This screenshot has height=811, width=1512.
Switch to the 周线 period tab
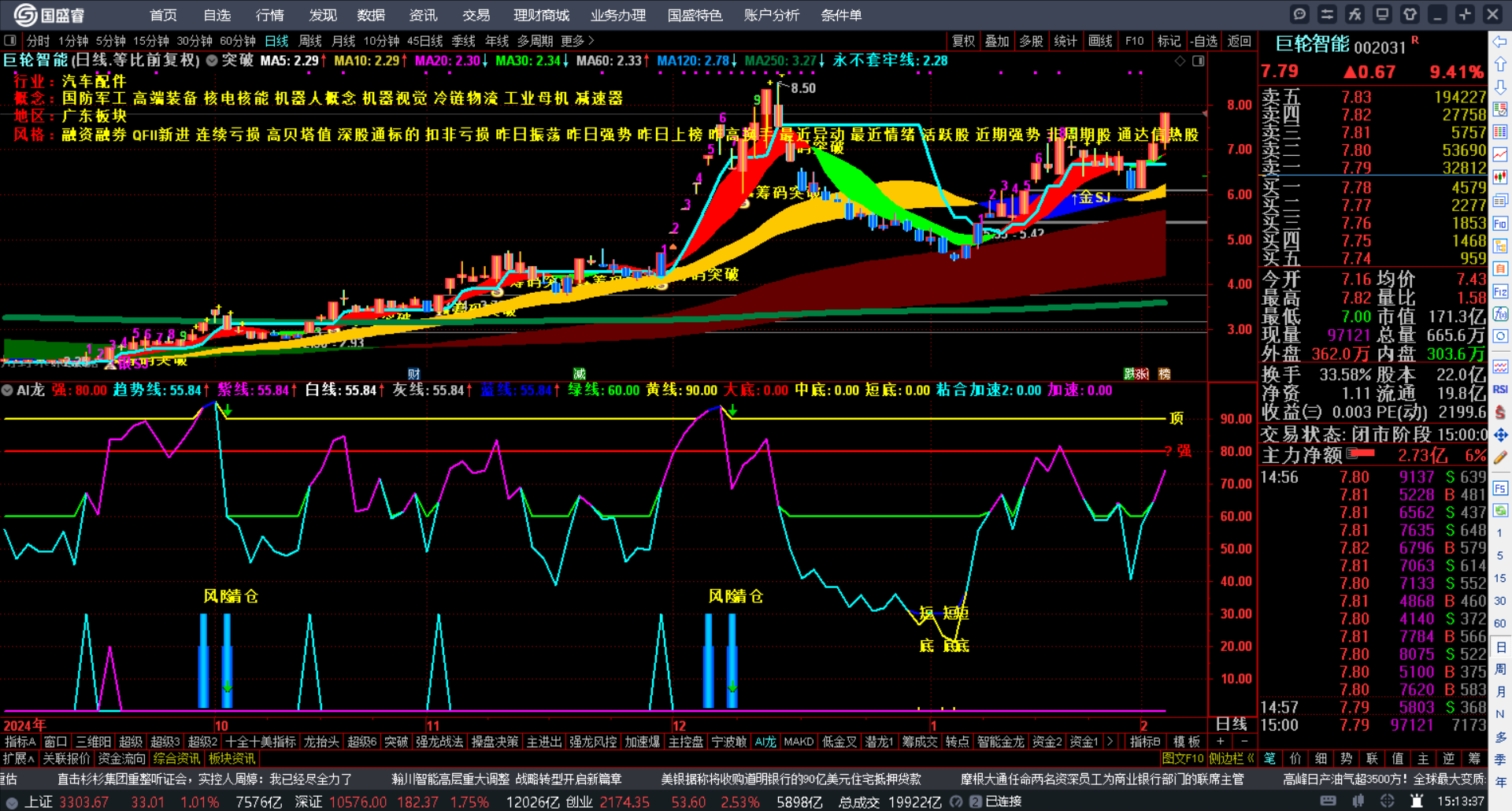tap(310, 41)
